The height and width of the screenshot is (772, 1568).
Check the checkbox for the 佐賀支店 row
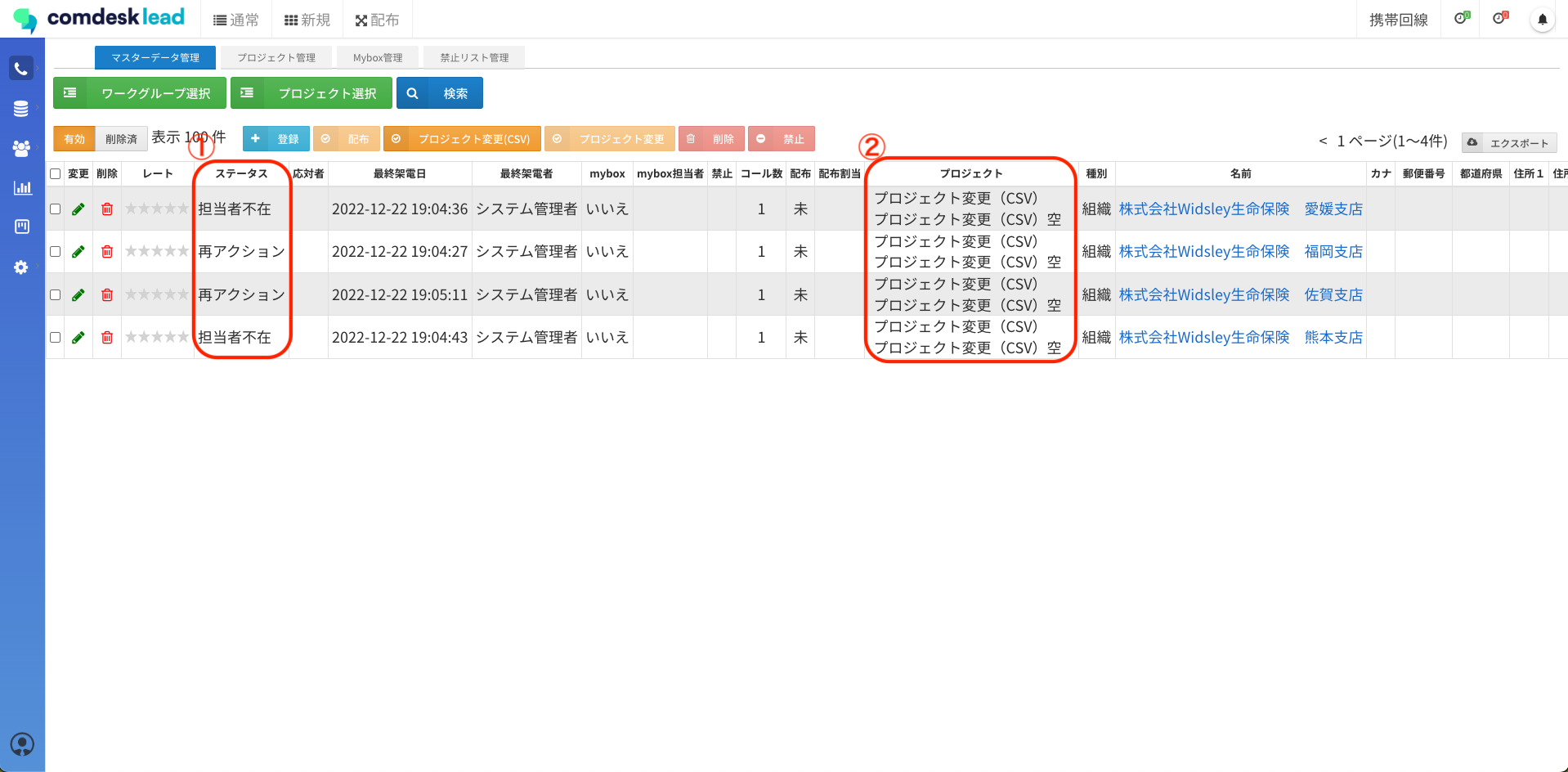(56, 294)
